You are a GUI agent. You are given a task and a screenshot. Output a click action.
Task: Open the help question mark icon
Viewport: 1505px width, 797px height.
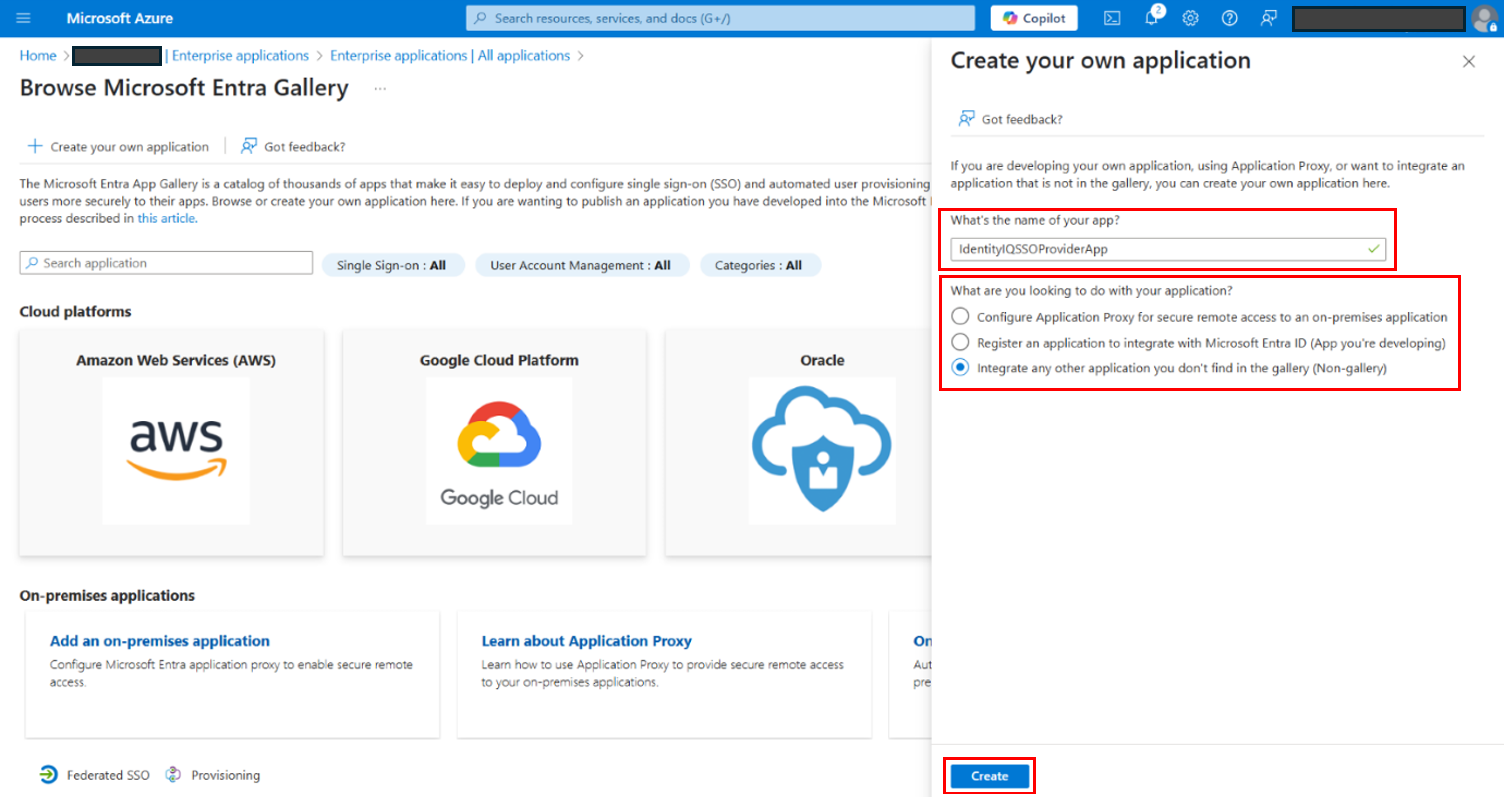[1229, 18]
